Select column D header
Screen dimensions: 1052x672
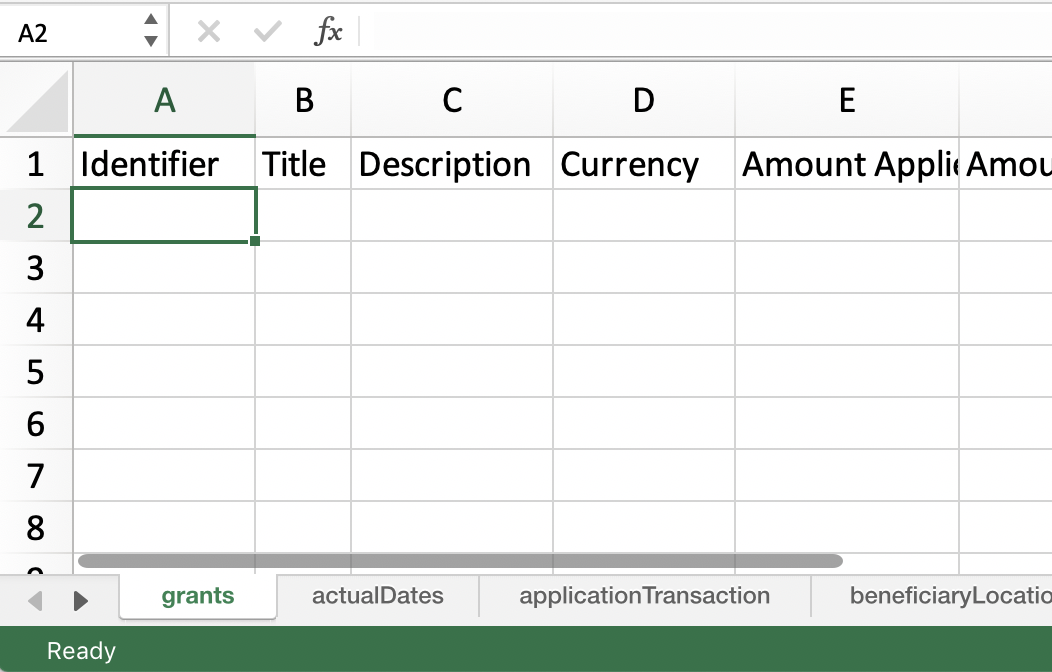[643, 101]
